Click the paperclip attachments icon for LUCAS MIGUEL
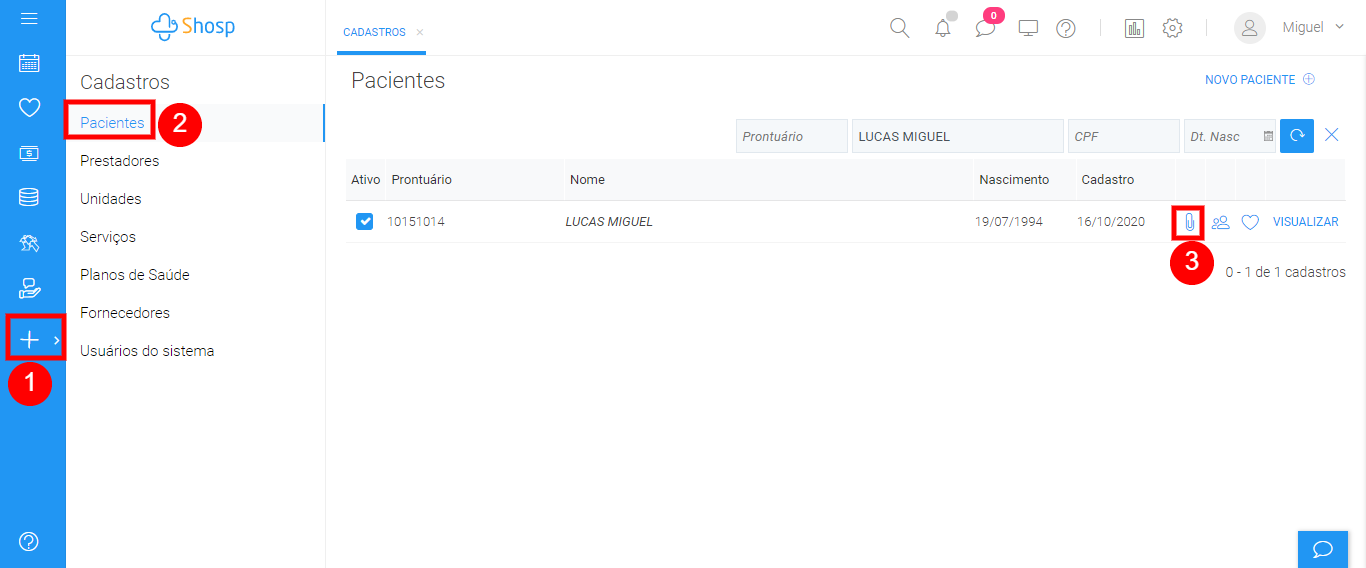 pyautogui.click(x=1188, y=222)
